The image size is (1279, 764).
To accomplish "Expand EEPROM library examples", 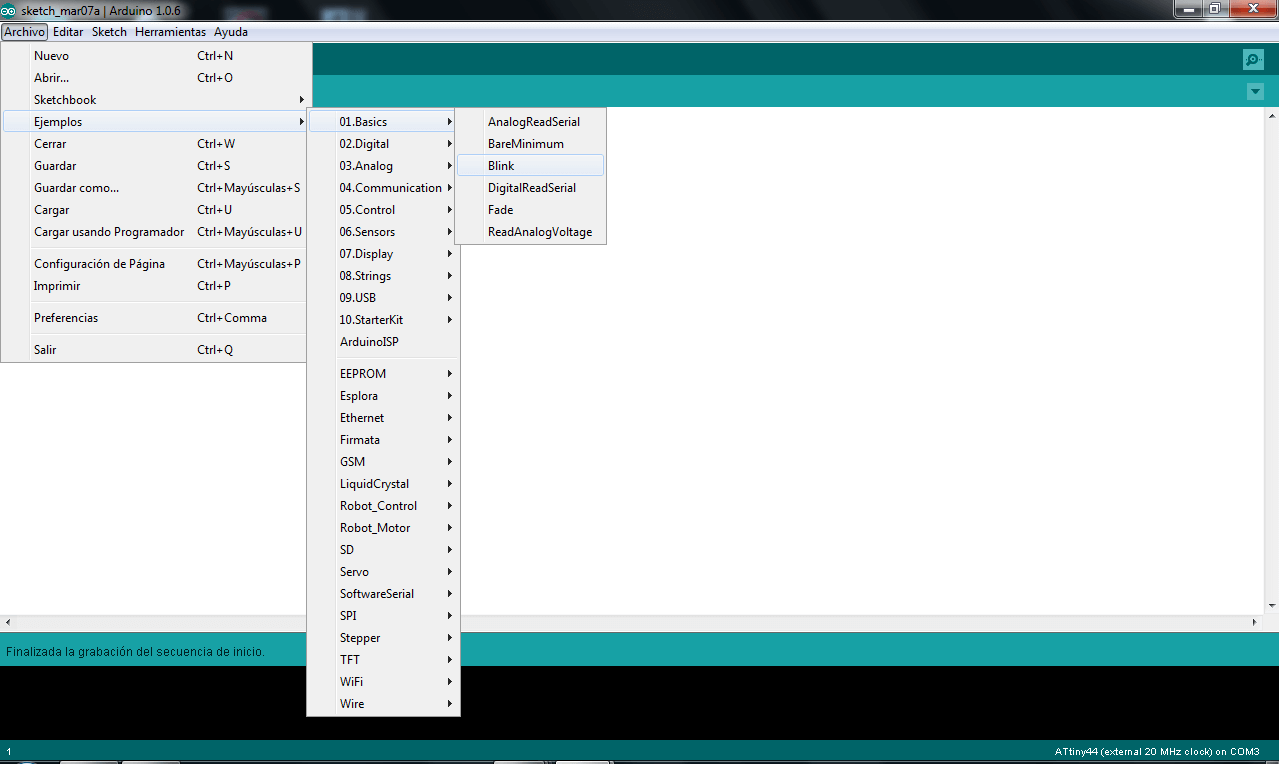I will pos(383,374).
